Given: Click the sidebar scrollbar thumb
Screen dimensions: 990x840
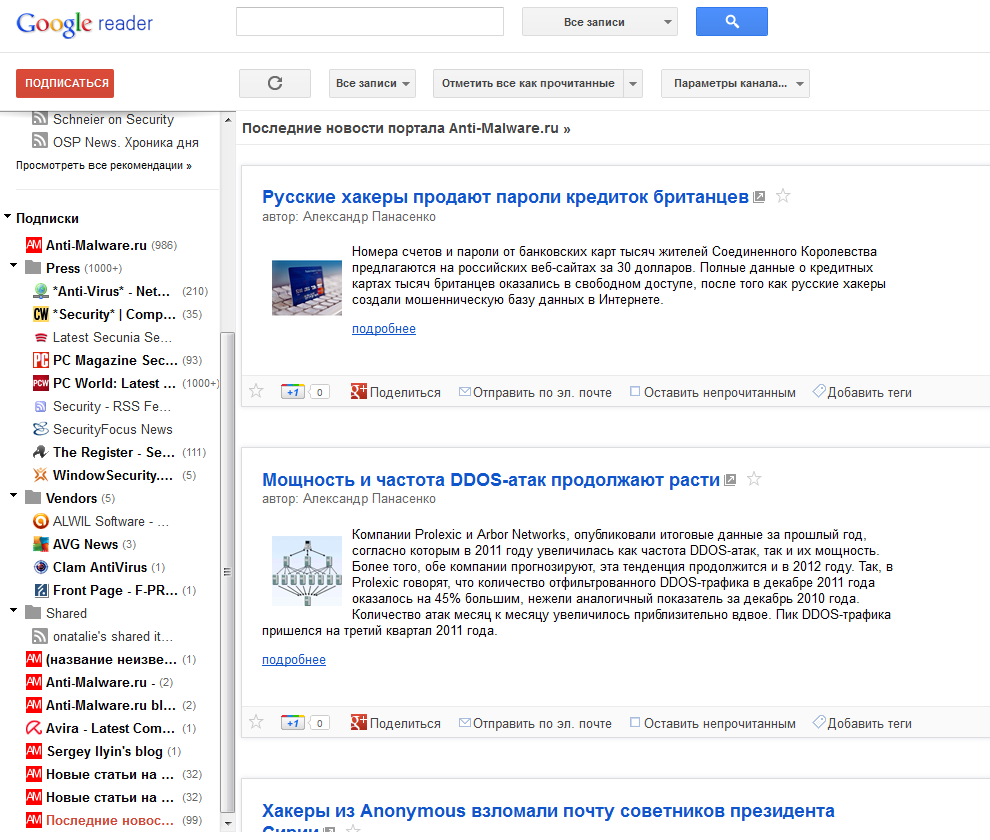Looking at the screenshot, I should click(x=227, y=572).
